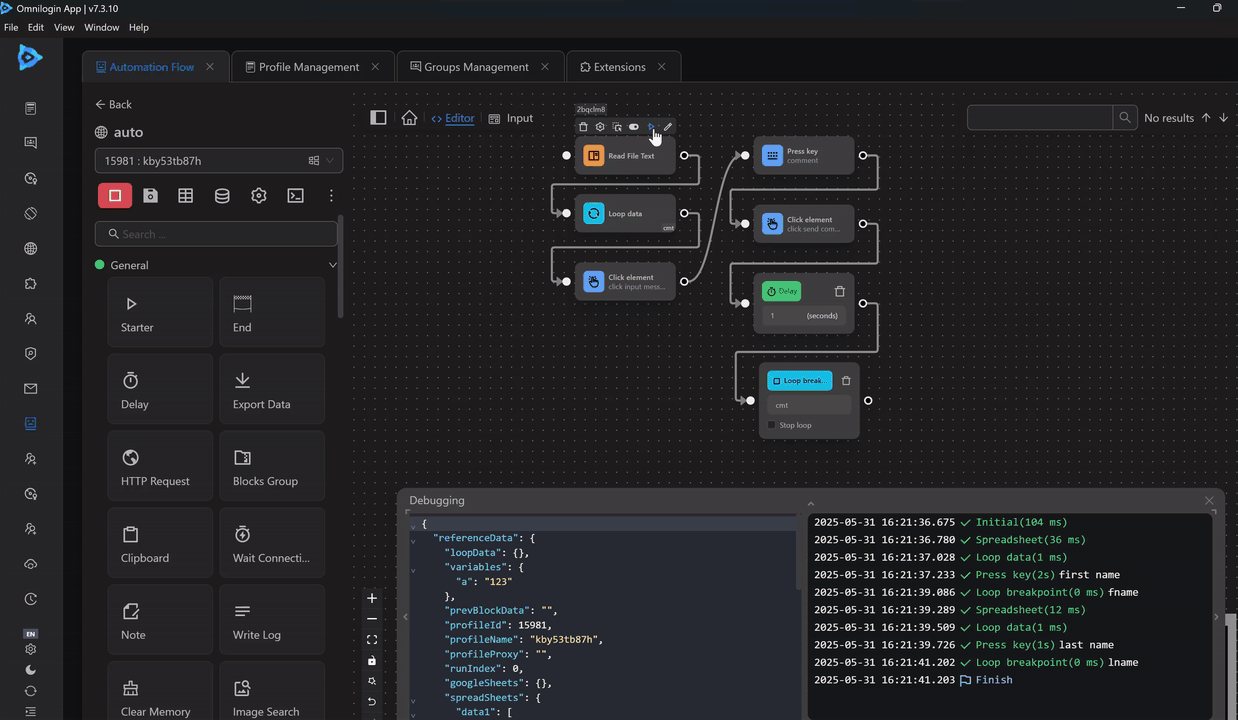Viewport: 1238px width, 720px height.
Task: Click the fit-view icon in canvas controls
Action: [x=372, y=640]
